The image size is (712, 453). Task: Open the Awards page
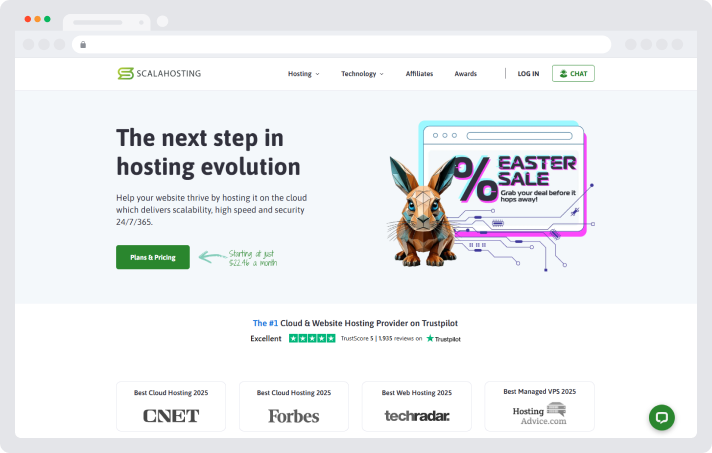click(x=465, y=74)
